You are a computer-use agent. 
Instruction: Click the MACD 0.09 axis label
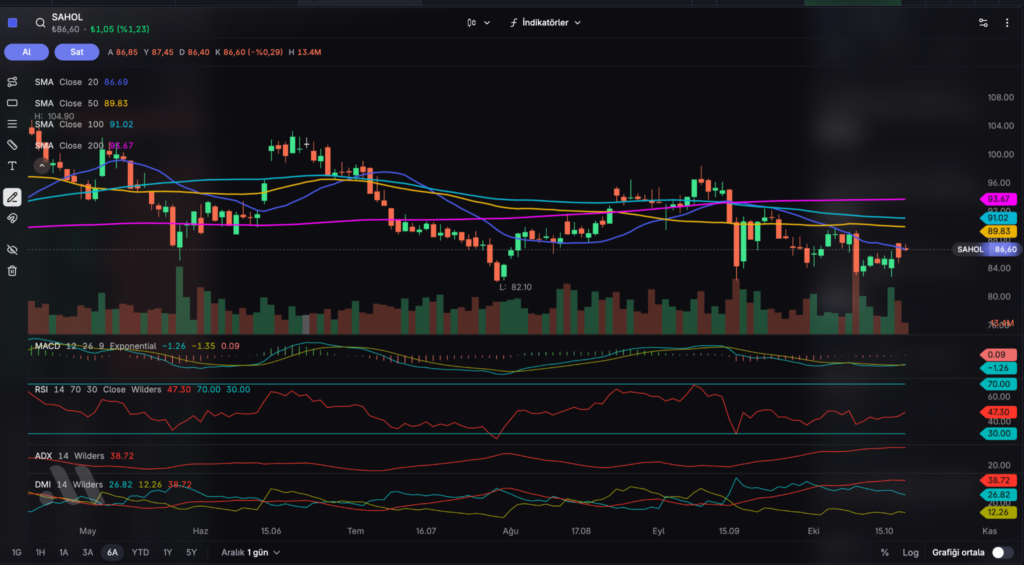click(x=999, y=355)
